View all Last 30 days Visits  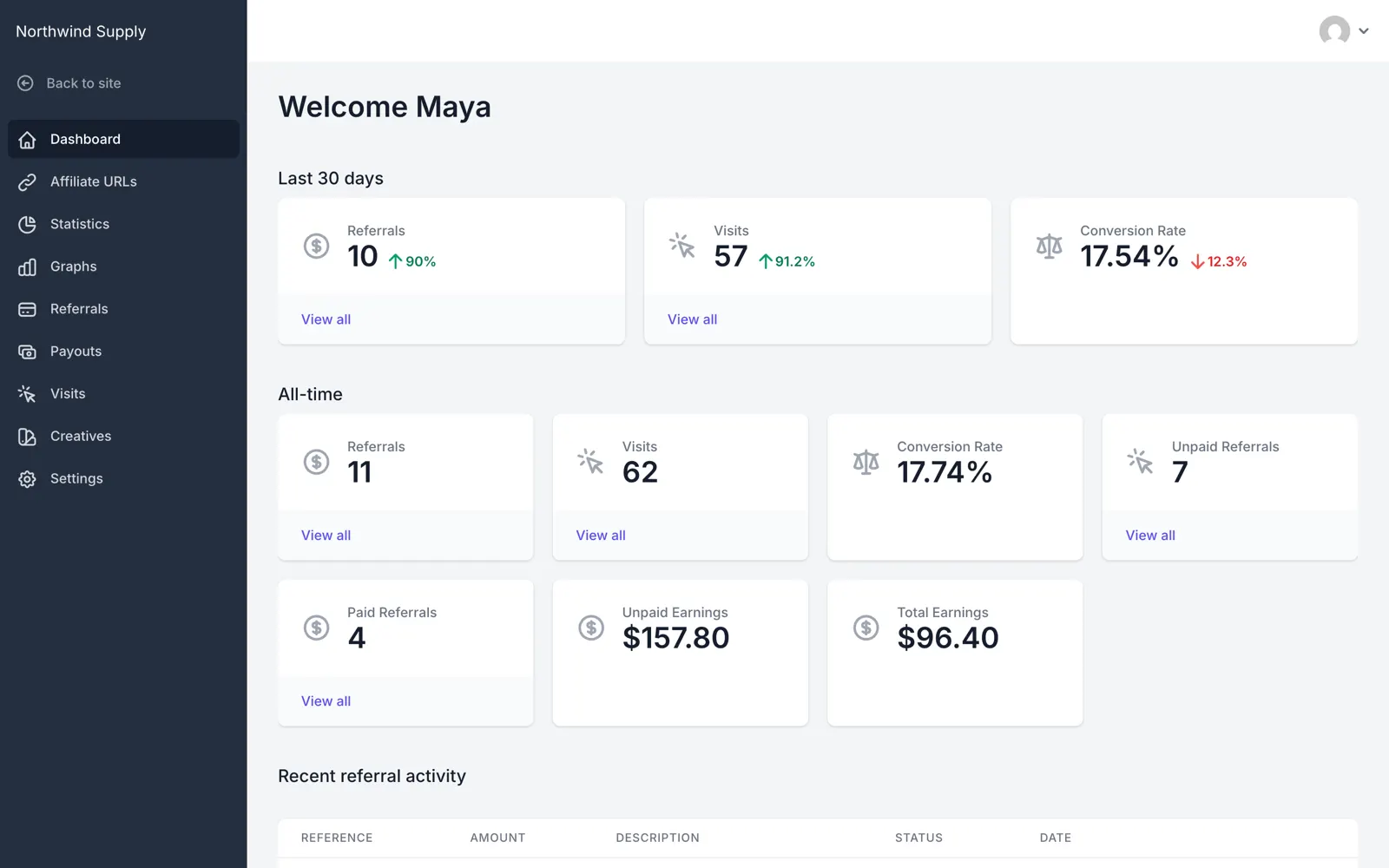pos(692,319)
